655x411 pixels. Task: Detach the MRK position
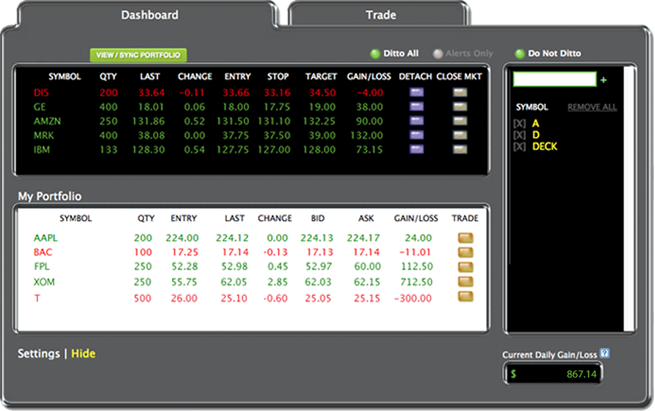click(x=416, y=135)
